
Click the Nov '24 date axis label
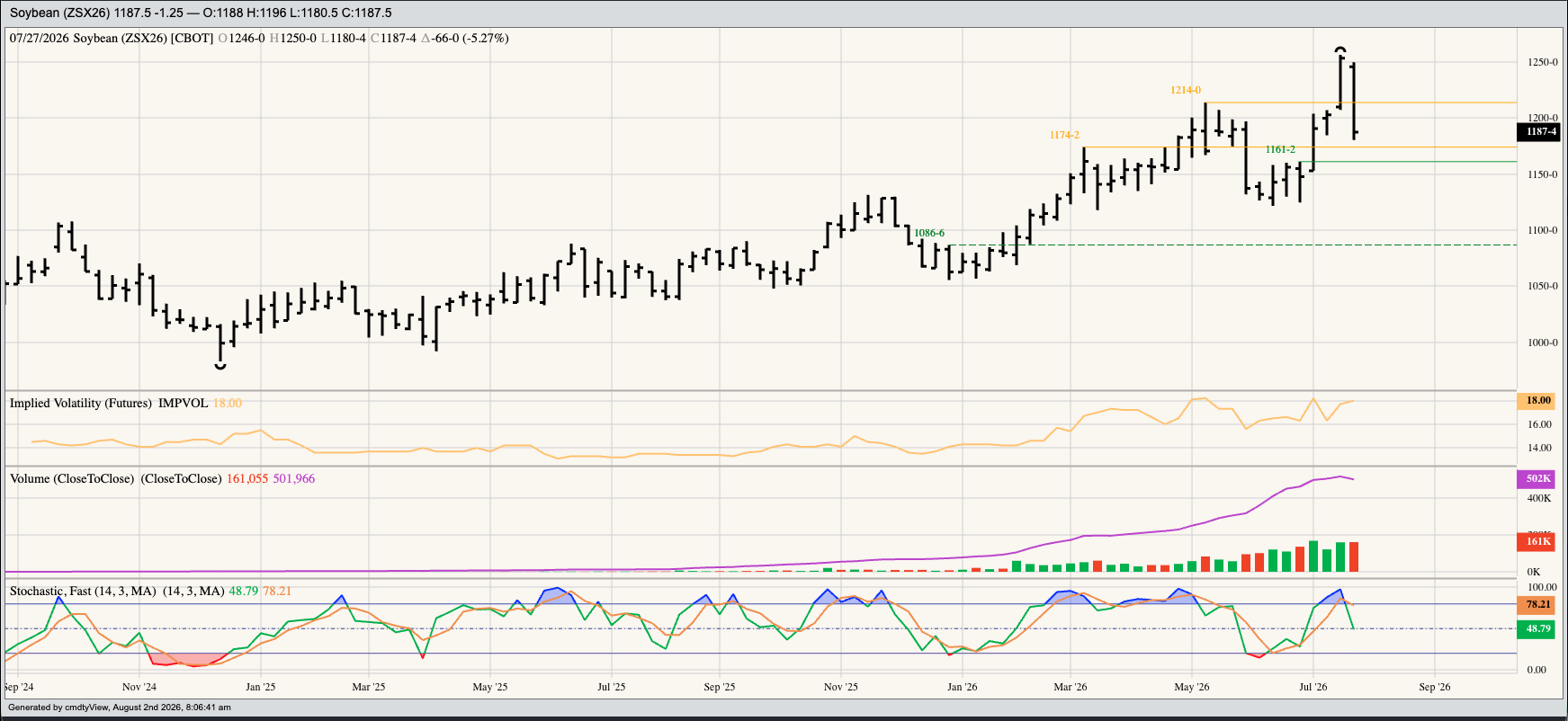pos(139,687)
